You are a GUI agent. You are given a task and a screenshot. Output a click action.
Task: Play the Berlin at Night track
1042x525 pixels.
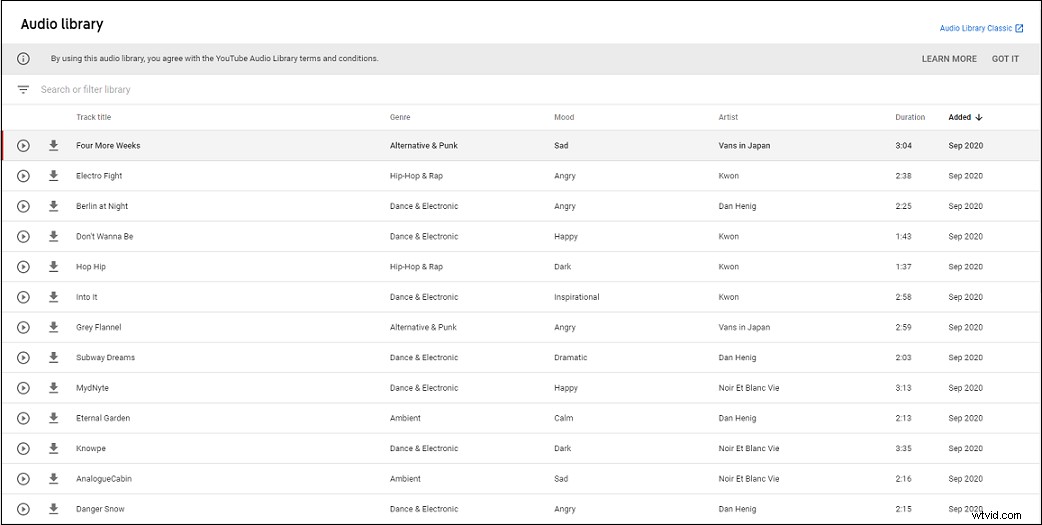coord(23,206)
